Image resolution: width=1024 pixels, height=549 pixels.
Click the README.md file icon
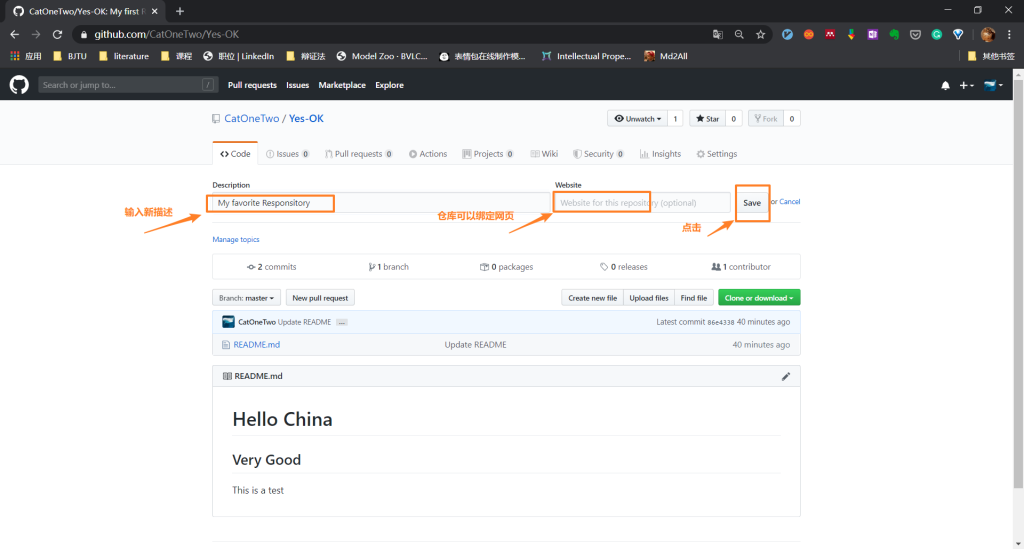coord(226,345)
